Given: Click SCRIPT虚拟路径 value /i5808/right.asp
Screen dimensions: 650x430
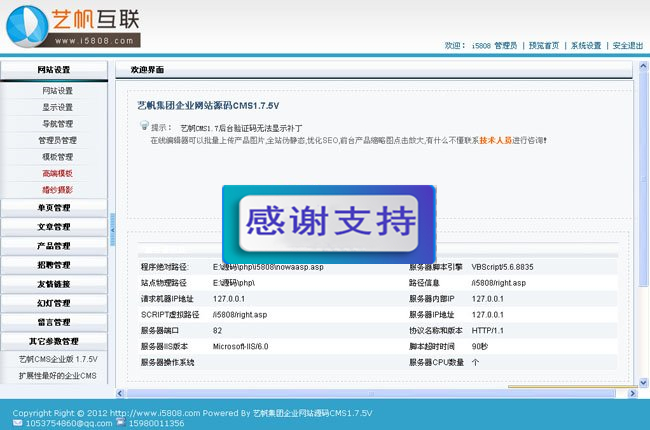Looking at the screenshot, I should pyautogui.click(x=240, y=315).
